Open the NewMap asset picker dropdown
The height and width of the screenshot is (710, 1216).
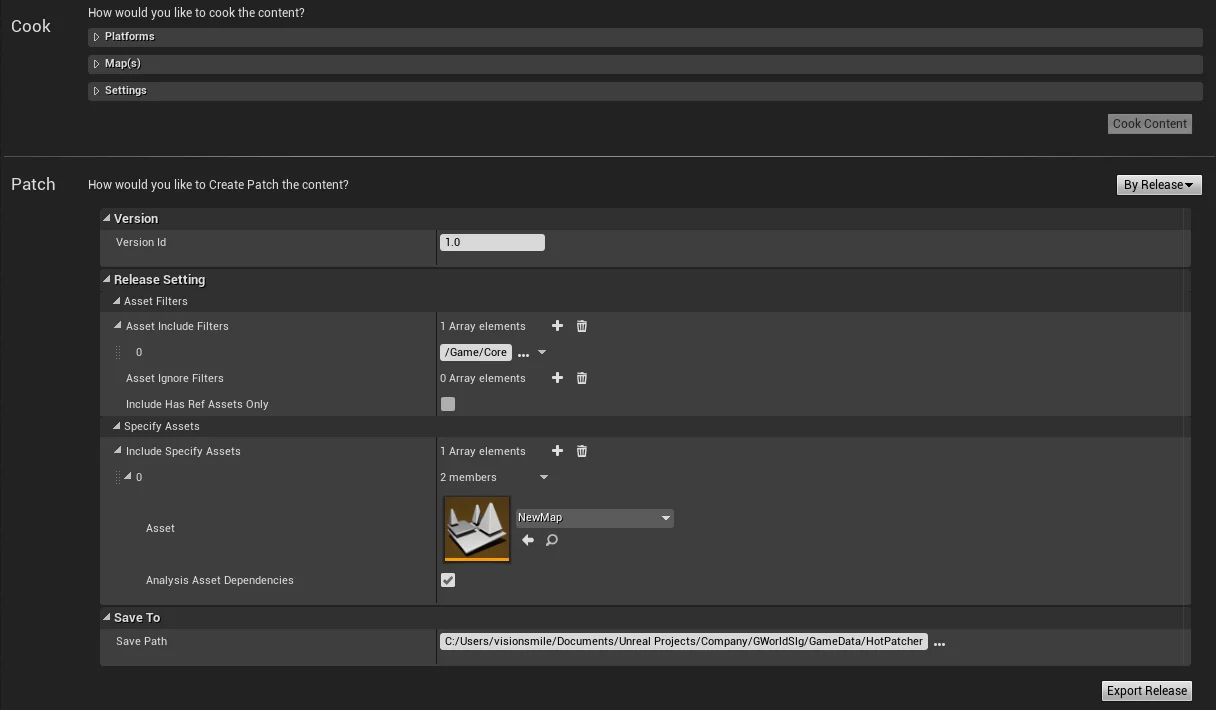594,518
